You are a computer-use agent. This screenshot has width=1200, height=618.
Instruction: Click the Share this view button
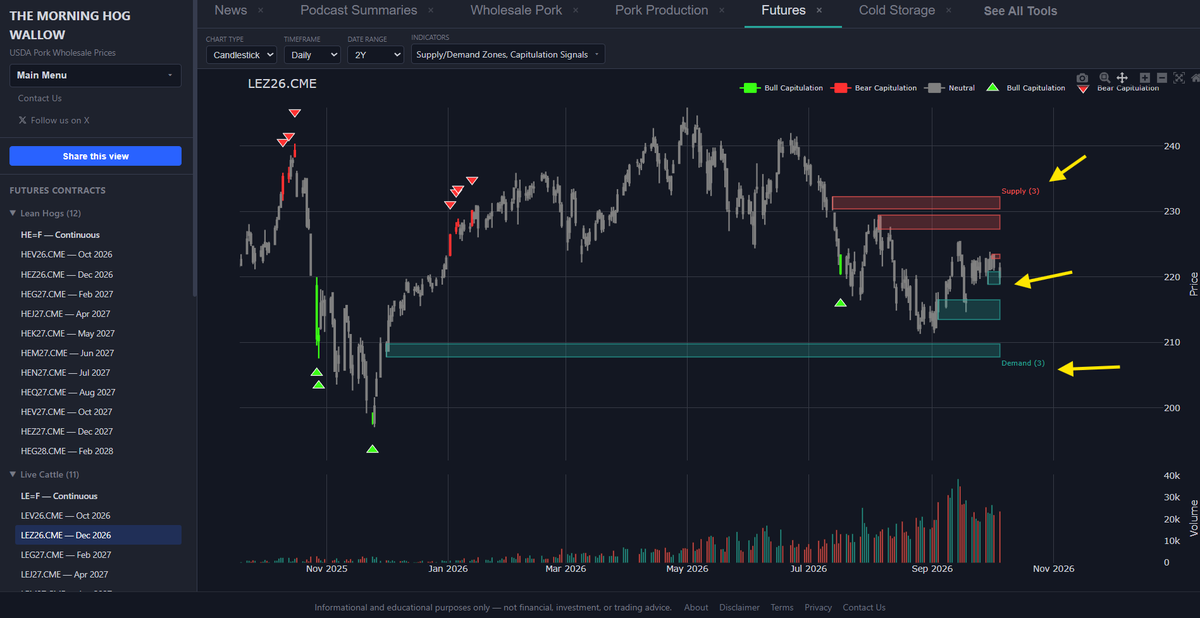[95, 156]
